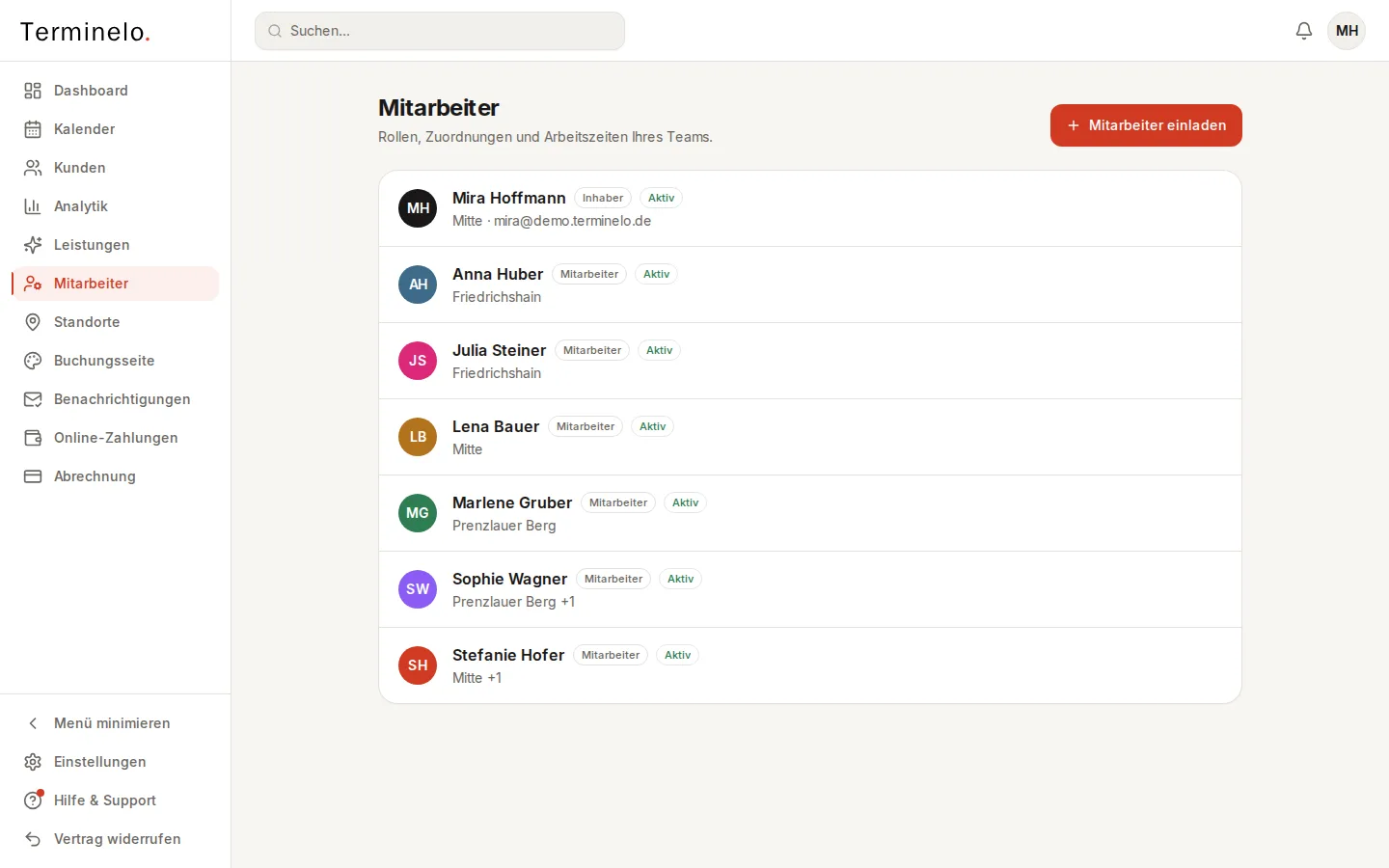The width and height of the screenshot is (1389, 868).
Task: Click the Standorte map pin icon
Action: click(x=33, y=322)
